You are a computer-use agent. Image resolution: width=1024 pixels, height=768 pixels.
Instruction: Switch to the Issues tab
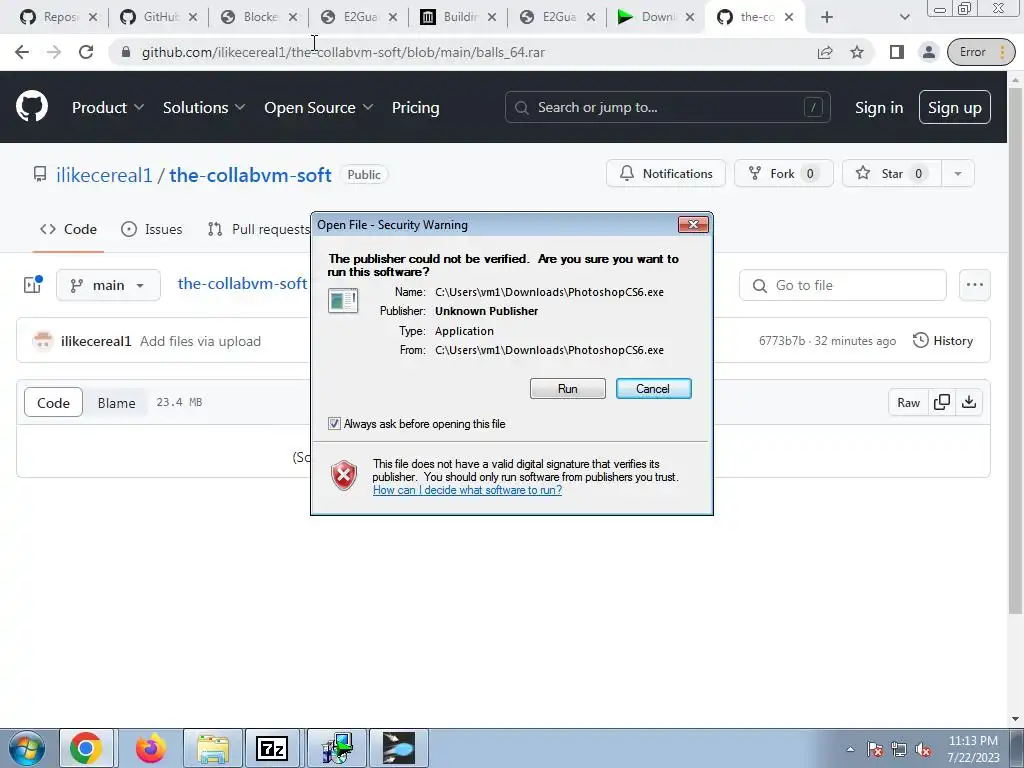click(x=152, y=229)
